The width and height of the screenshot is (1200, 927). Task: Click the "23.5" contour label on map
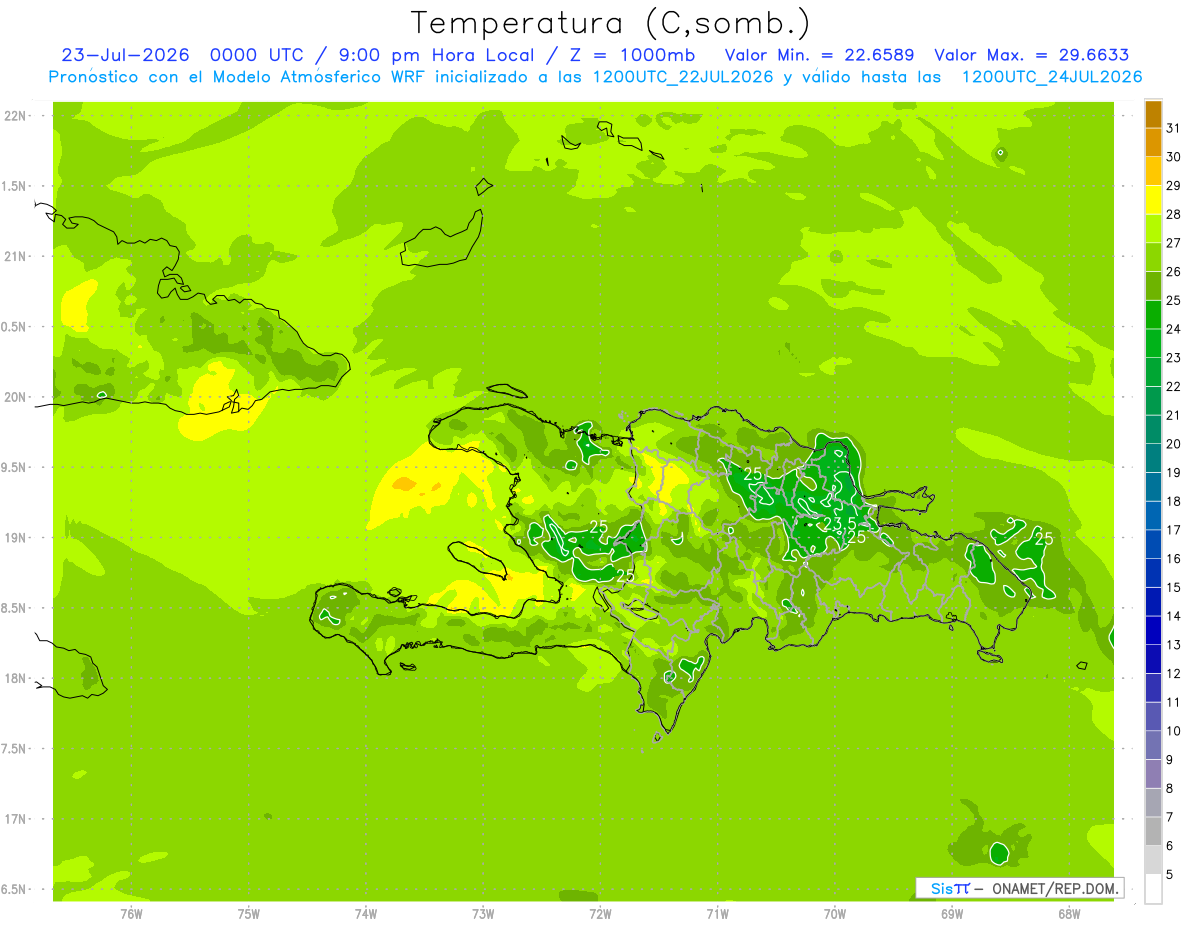click(840, 523)
